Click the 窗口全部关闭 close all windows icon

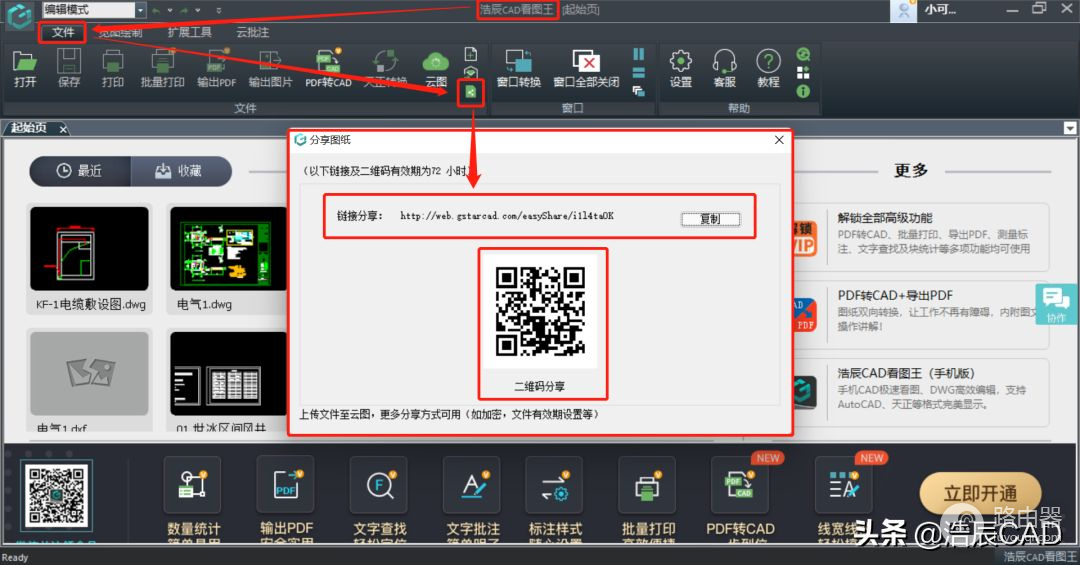pos(586,61)
